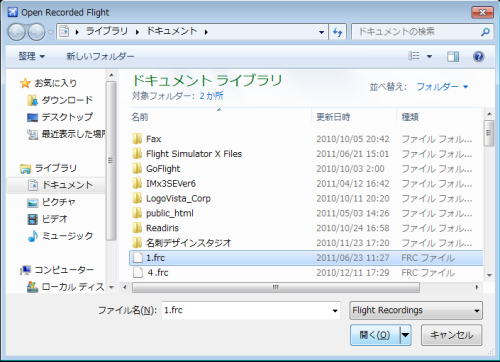Click the 名刺デザインスタジオ folder icon

click(x=137, y=243)
